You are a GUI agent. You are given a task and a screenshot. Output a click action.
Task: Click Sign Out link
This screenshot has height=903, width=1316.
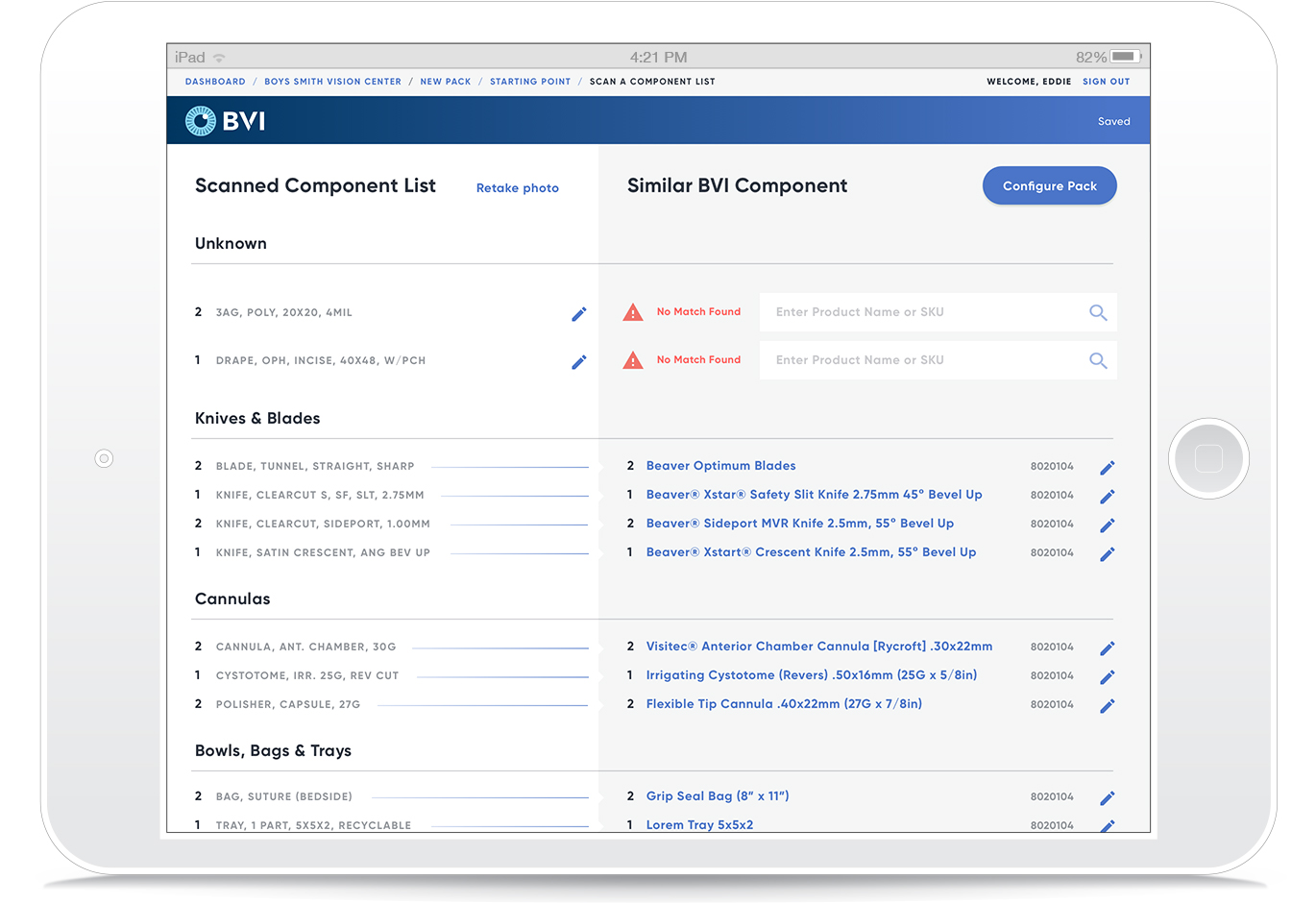tap(1106, 82)
